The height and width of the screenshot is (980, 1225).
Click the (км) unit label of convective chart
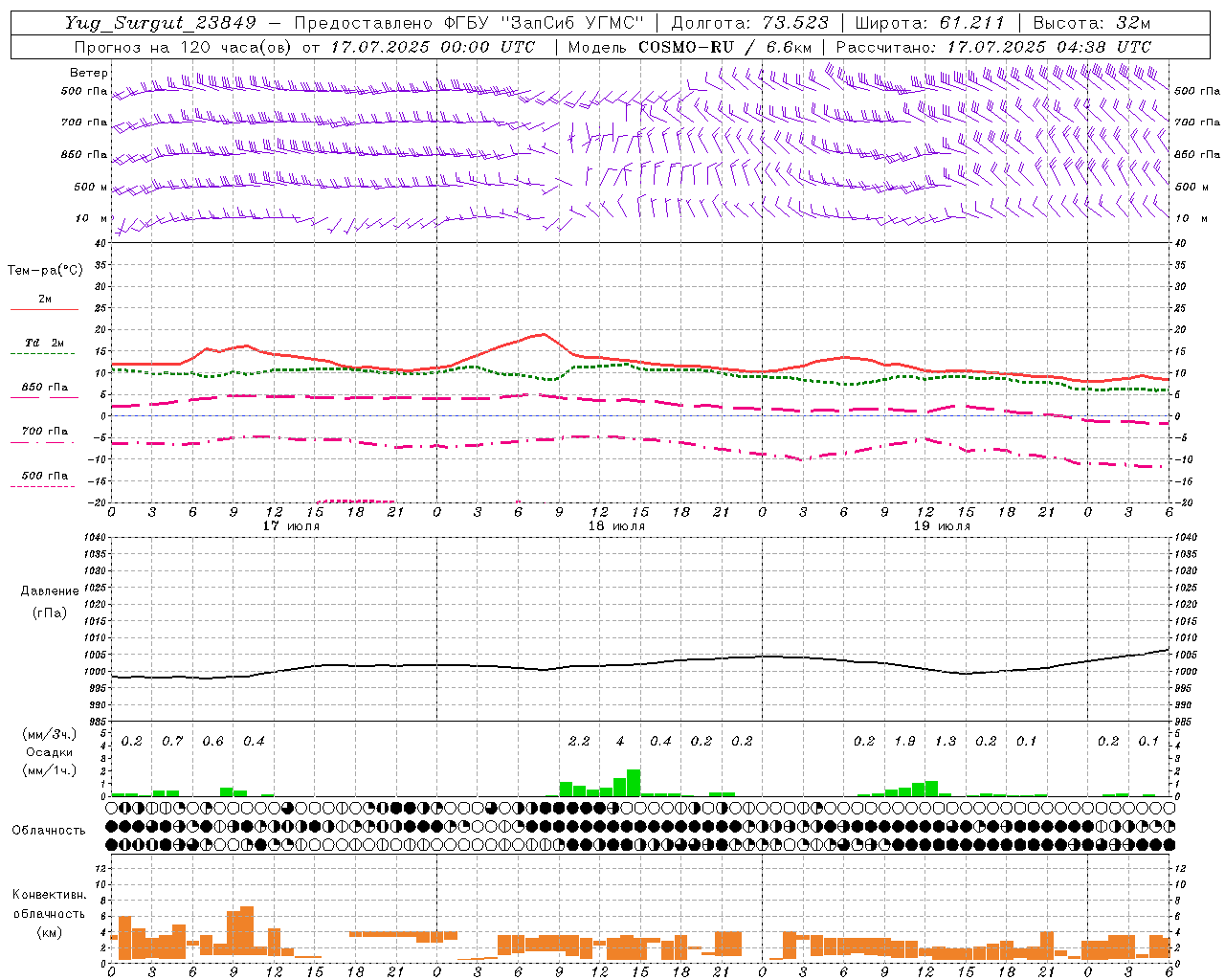[x=49, y=931]
